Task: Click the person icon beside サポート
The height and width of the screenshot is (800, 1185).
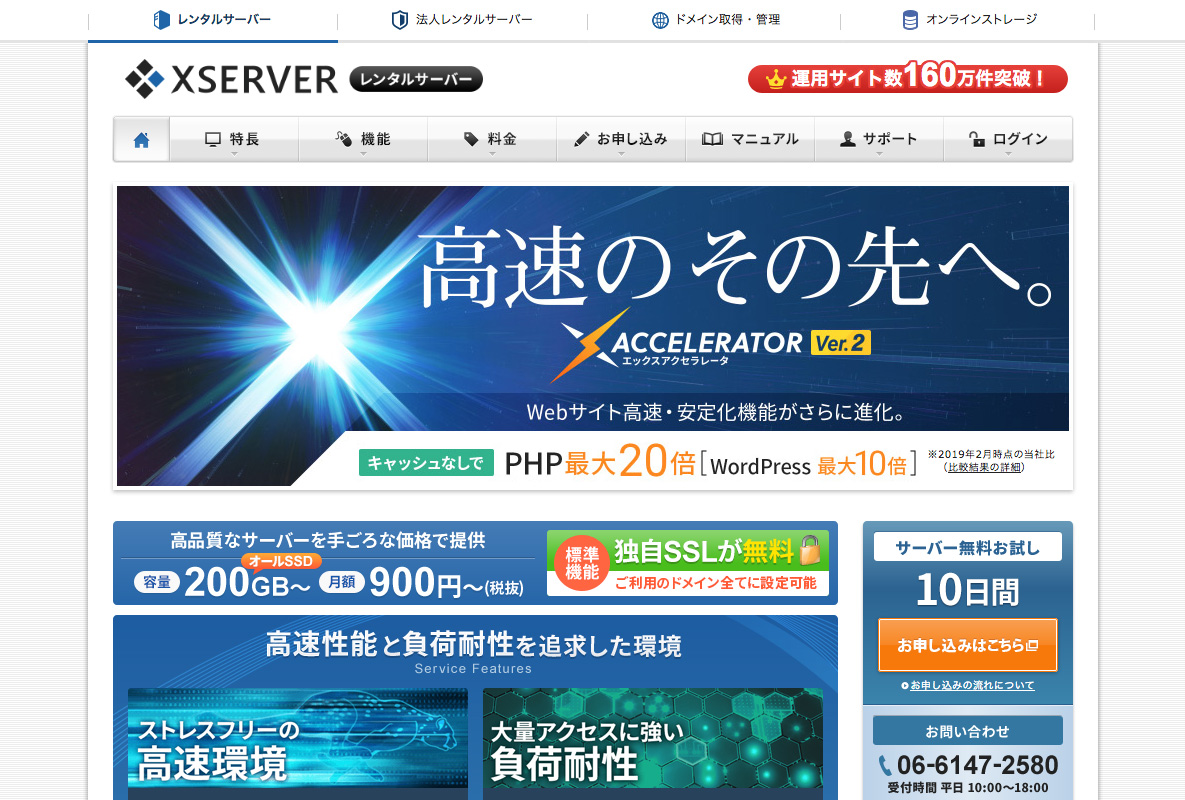Action: click(x=848, y=139)
